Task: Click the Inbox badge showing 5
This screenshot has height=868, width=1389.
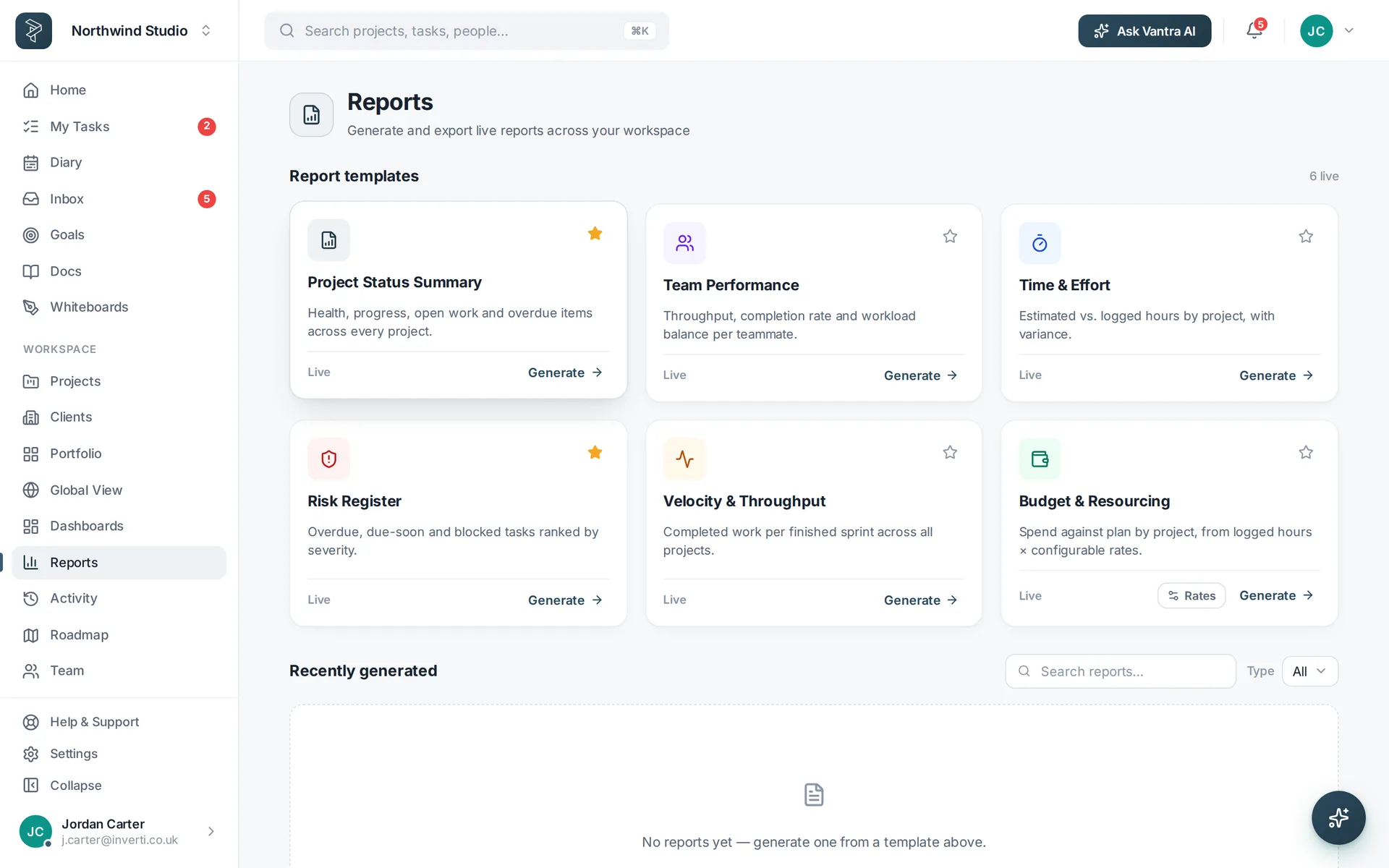Action: tap(207, 199)
